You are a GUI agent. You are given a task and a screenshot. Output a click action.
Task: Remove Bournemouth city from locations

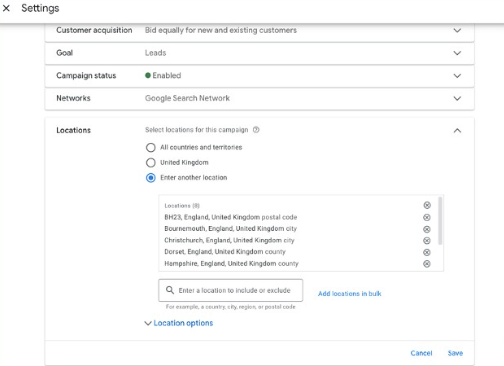(x=427, y=229)
